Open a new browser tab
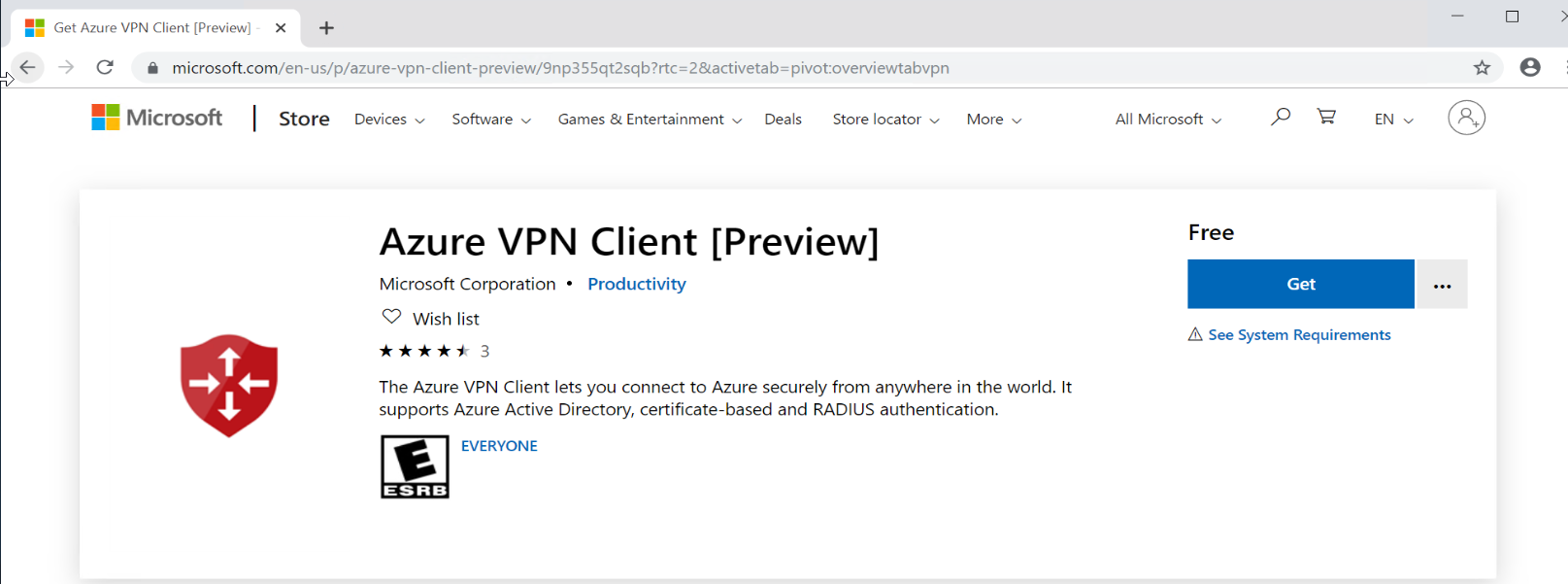Viewport: 1568px width, 584px height. click(x=327, y=28)
